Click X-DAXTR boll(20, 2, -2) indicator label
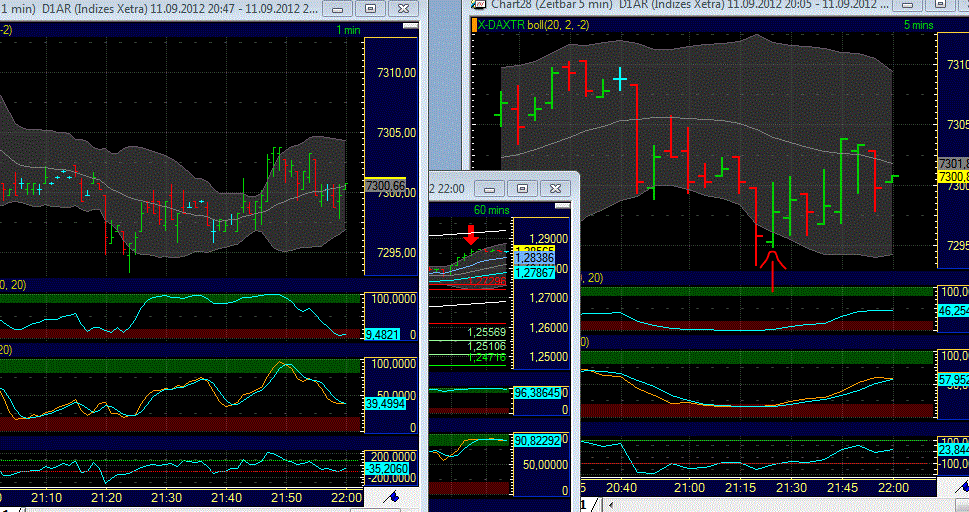The width and height of the screenshot is (969, 512). tap(533, 25)
